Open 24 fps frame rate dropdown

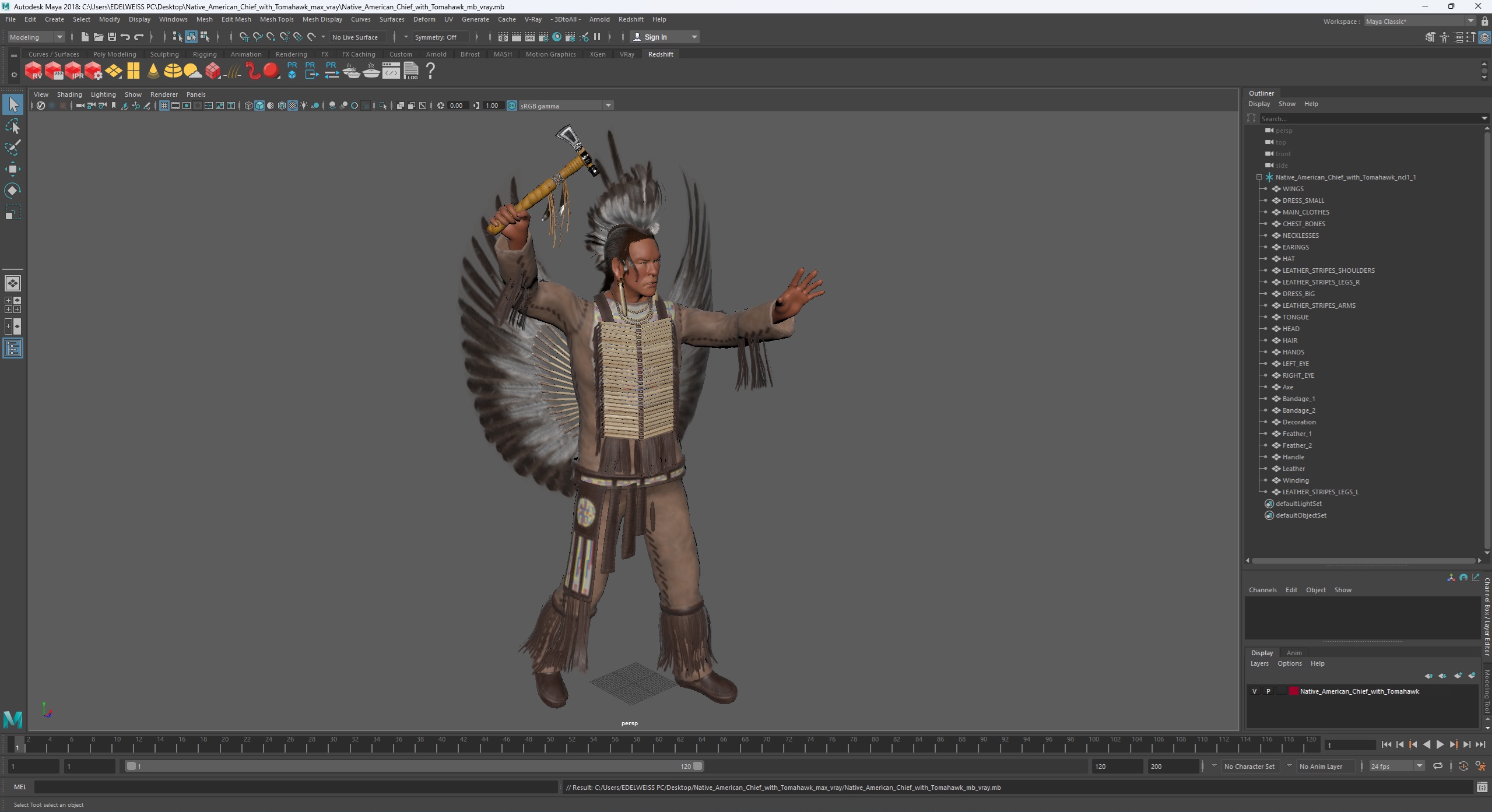pos(1396,767)
